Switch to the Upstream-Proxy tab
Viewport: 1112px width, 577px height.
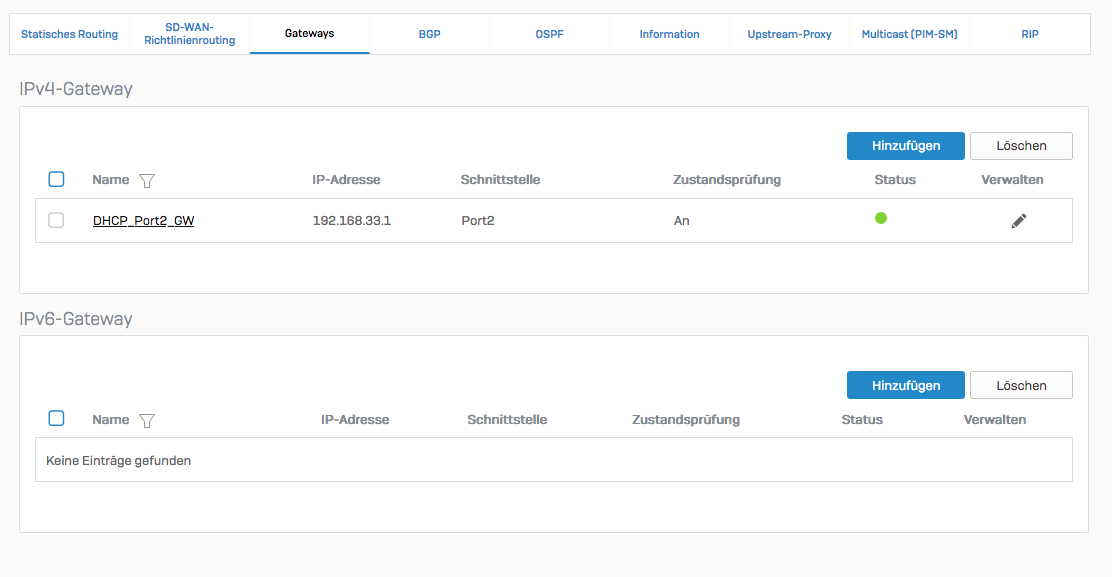(x=789, y=34)
